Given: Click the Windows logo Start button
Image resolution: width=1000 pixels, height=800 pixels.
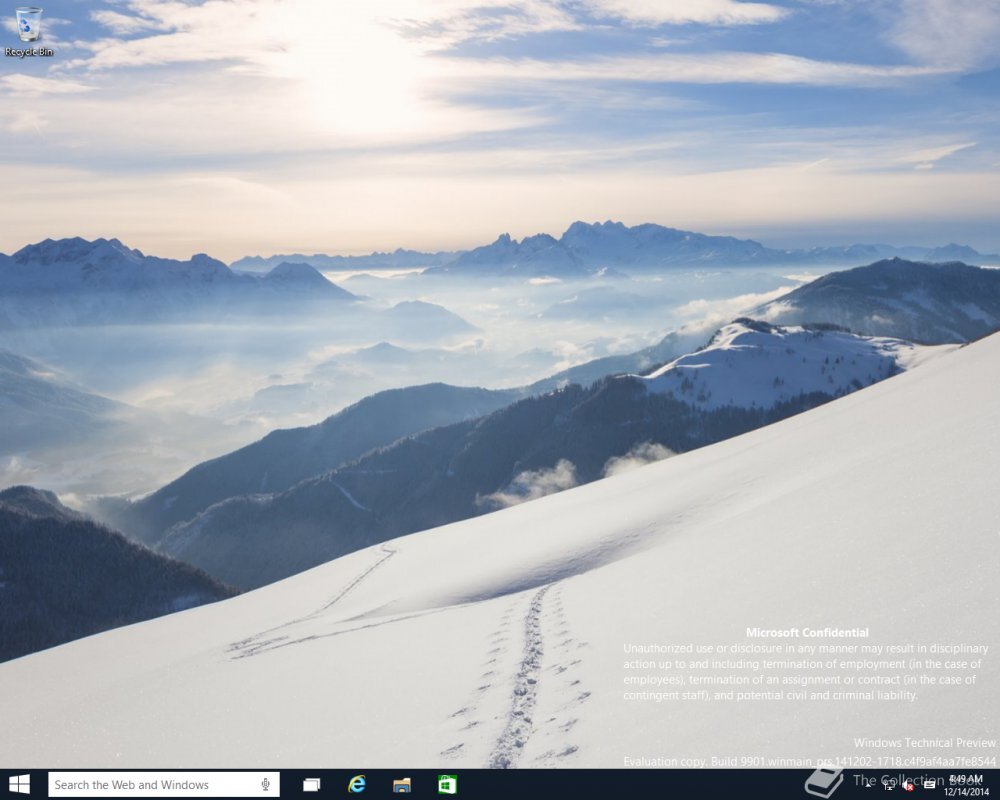Looking at the screenshot, I should [x=18, y=784].
